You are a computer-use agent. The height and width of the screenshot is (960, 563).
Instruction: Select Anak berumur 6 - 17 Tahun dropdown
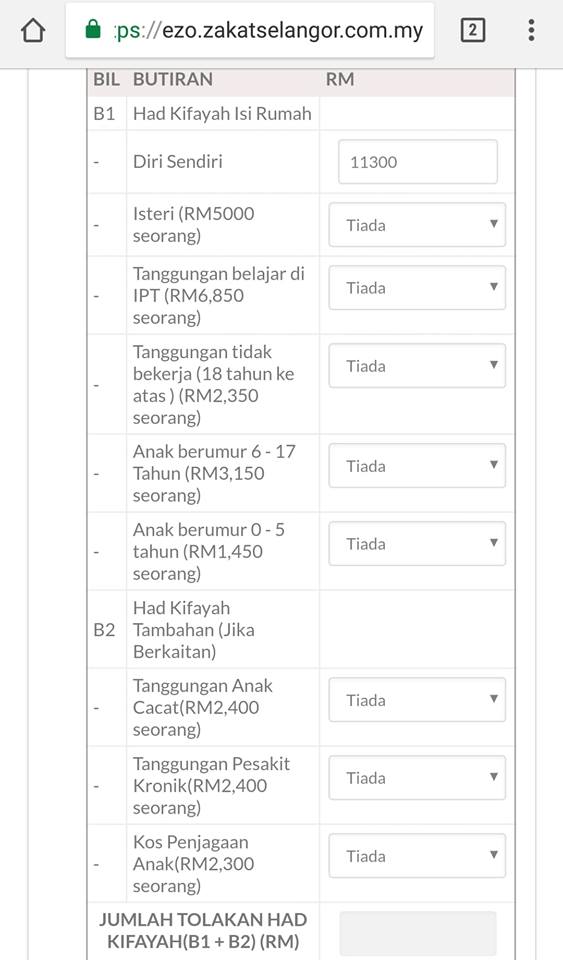pyautogui.click(x=417, y=466)
